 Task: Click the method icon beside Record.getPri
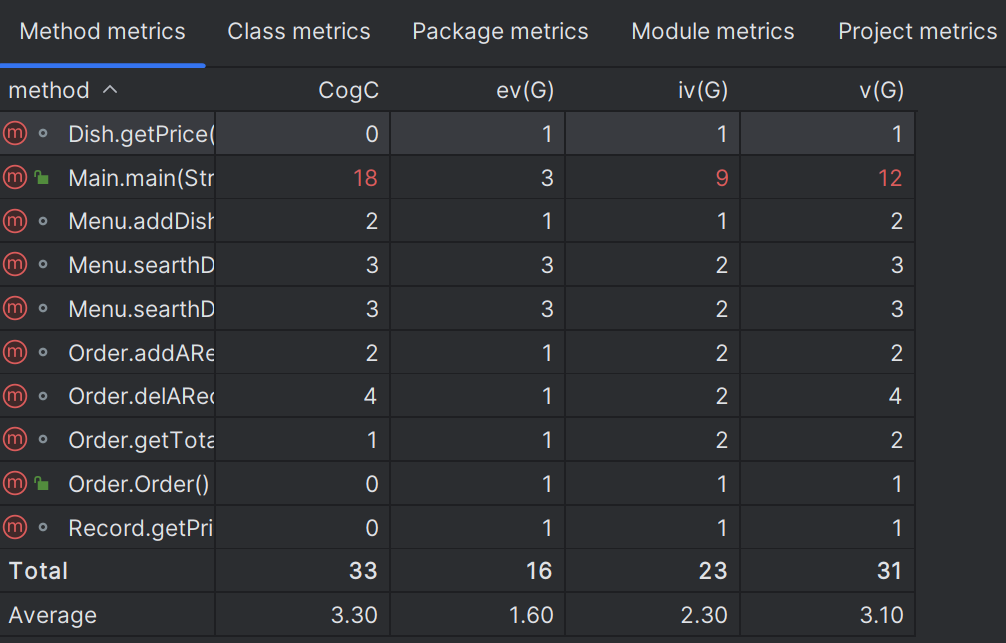coord(14,527)
